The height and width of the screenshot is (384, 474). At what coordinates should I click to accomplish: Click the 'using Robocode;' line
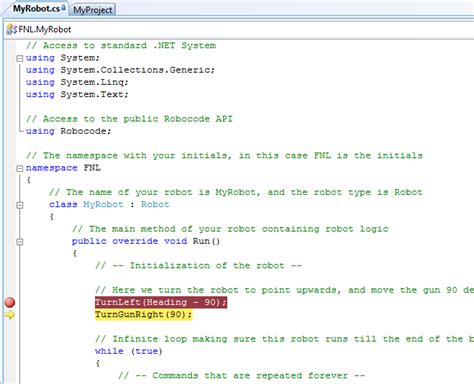point(68,131)
